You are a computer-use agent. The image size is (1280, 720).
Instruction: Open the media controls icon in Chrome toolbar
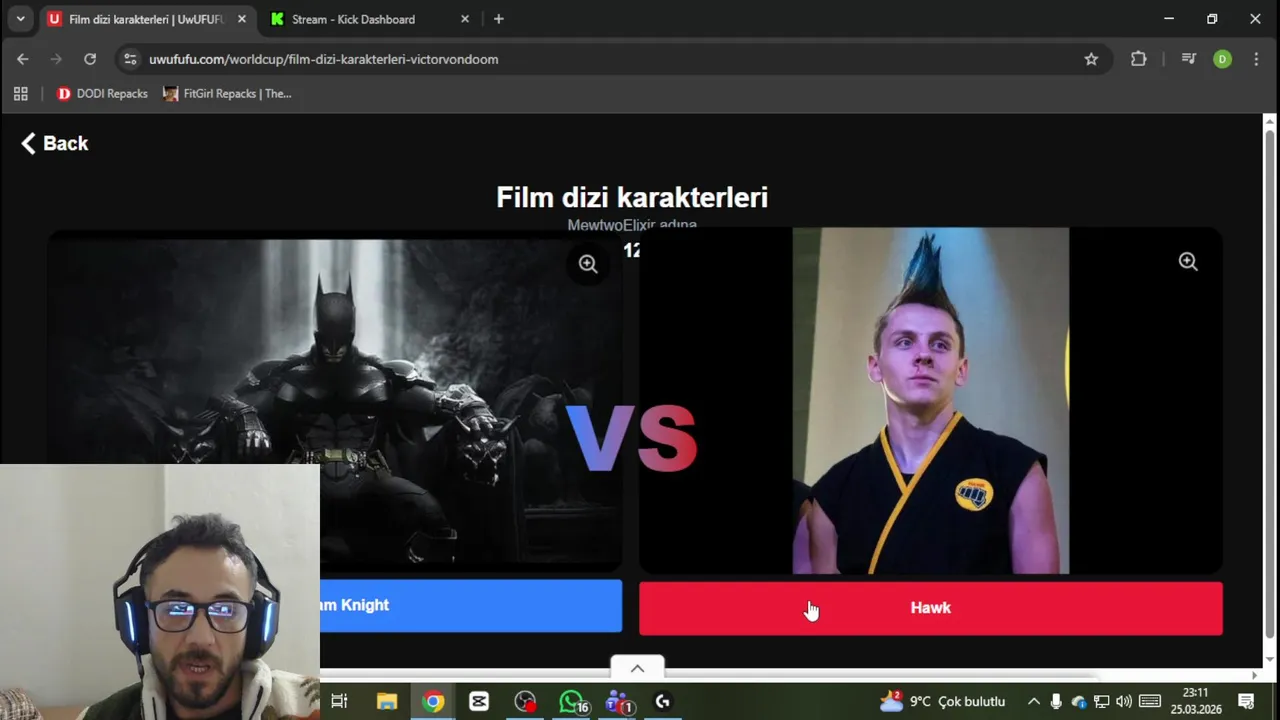[1189, 59]
